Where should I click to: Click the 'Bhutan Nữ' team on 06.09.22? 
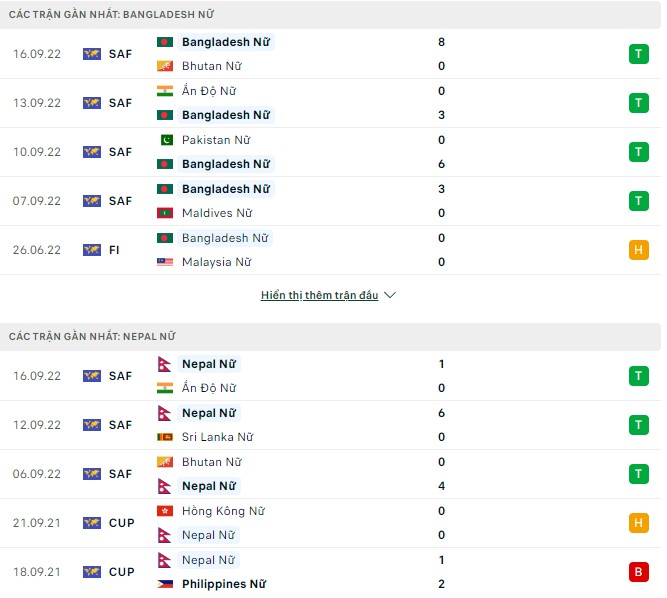[211, 462]
